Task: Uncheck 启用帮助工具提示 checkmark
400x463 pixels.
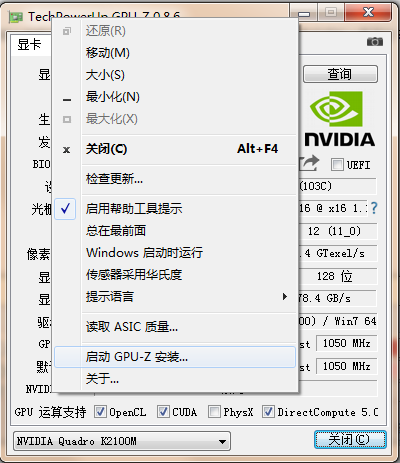Action: [x=65, y=209]
